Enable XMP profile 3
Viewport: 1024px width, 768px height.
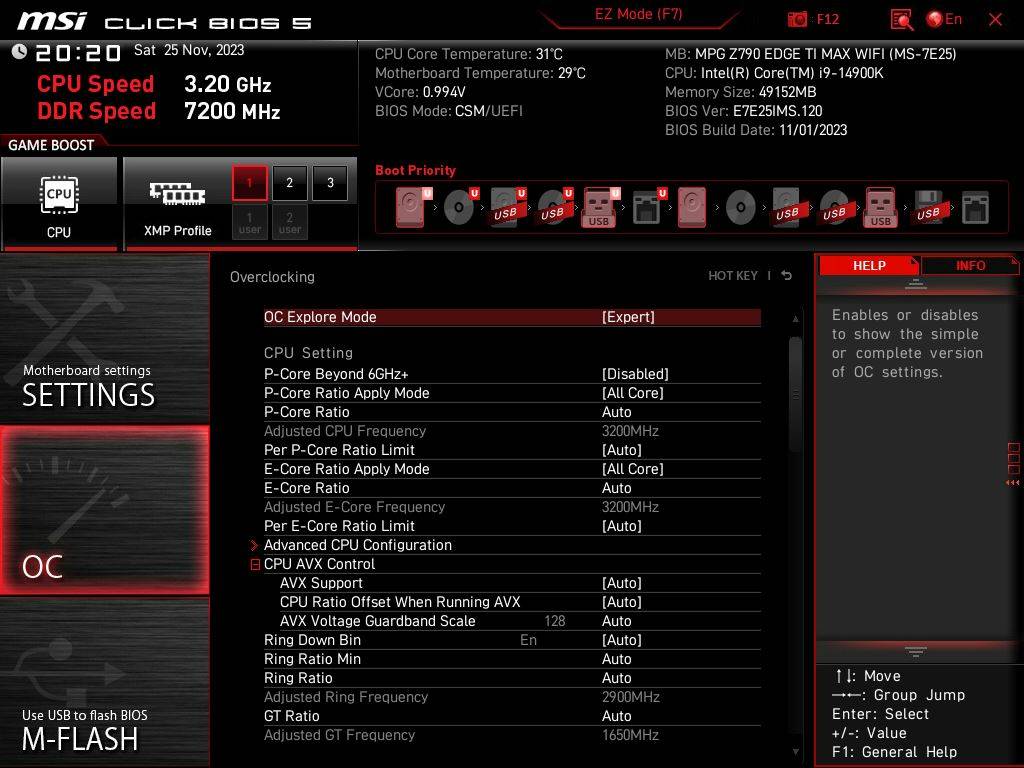point(330,183)
